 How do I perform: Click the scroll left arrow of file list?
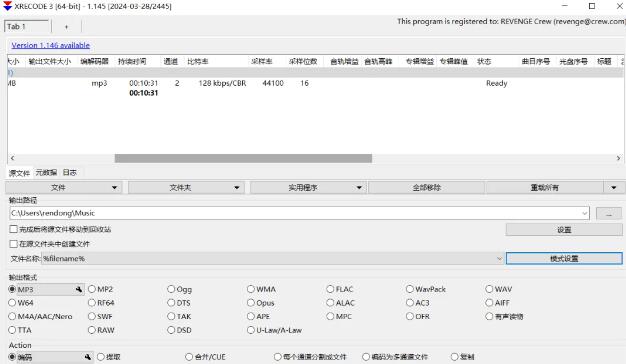[x=12, y=158]
